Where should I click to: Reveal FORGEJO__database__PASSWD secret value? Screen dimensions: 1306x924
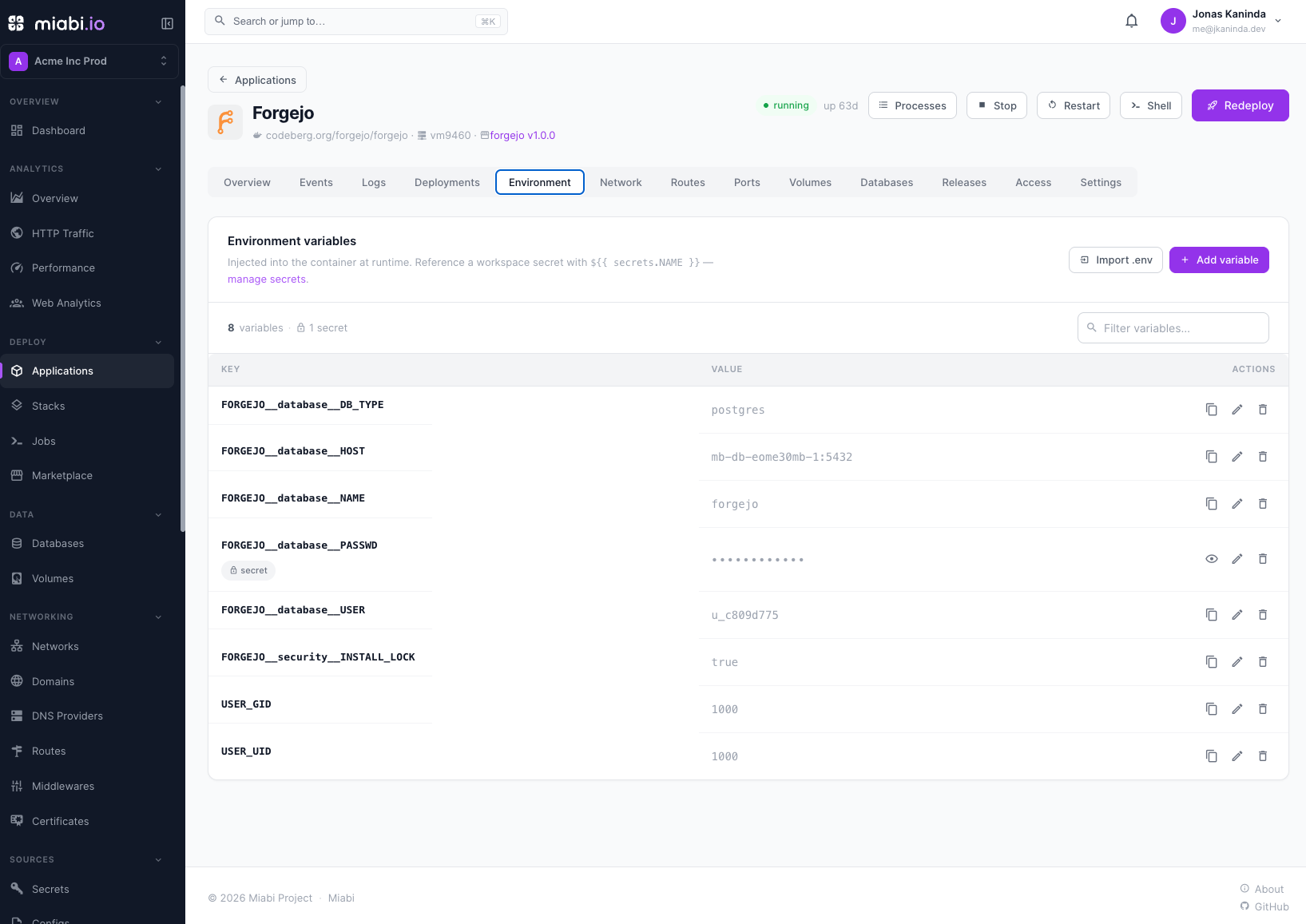(x=1212, y=559)
